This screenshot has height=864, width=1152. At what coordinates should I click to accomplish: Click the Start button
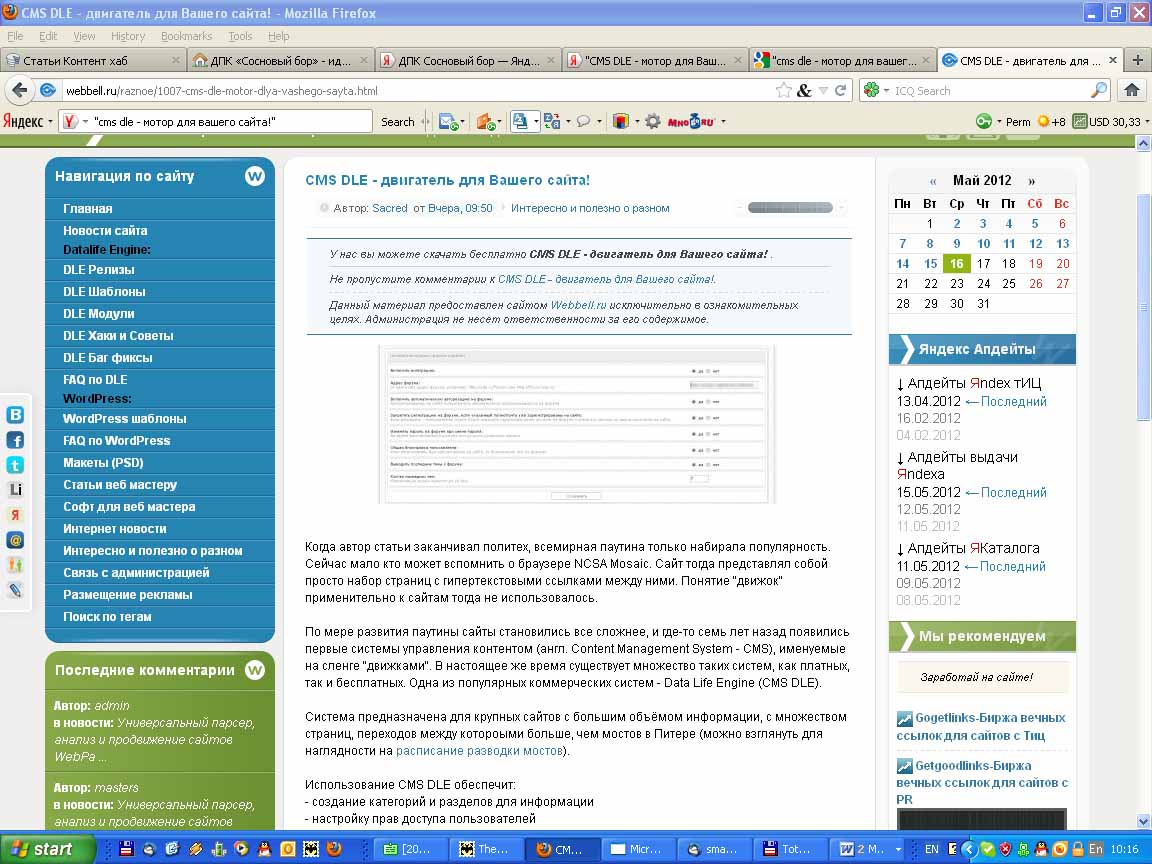(x=48, y=849)
